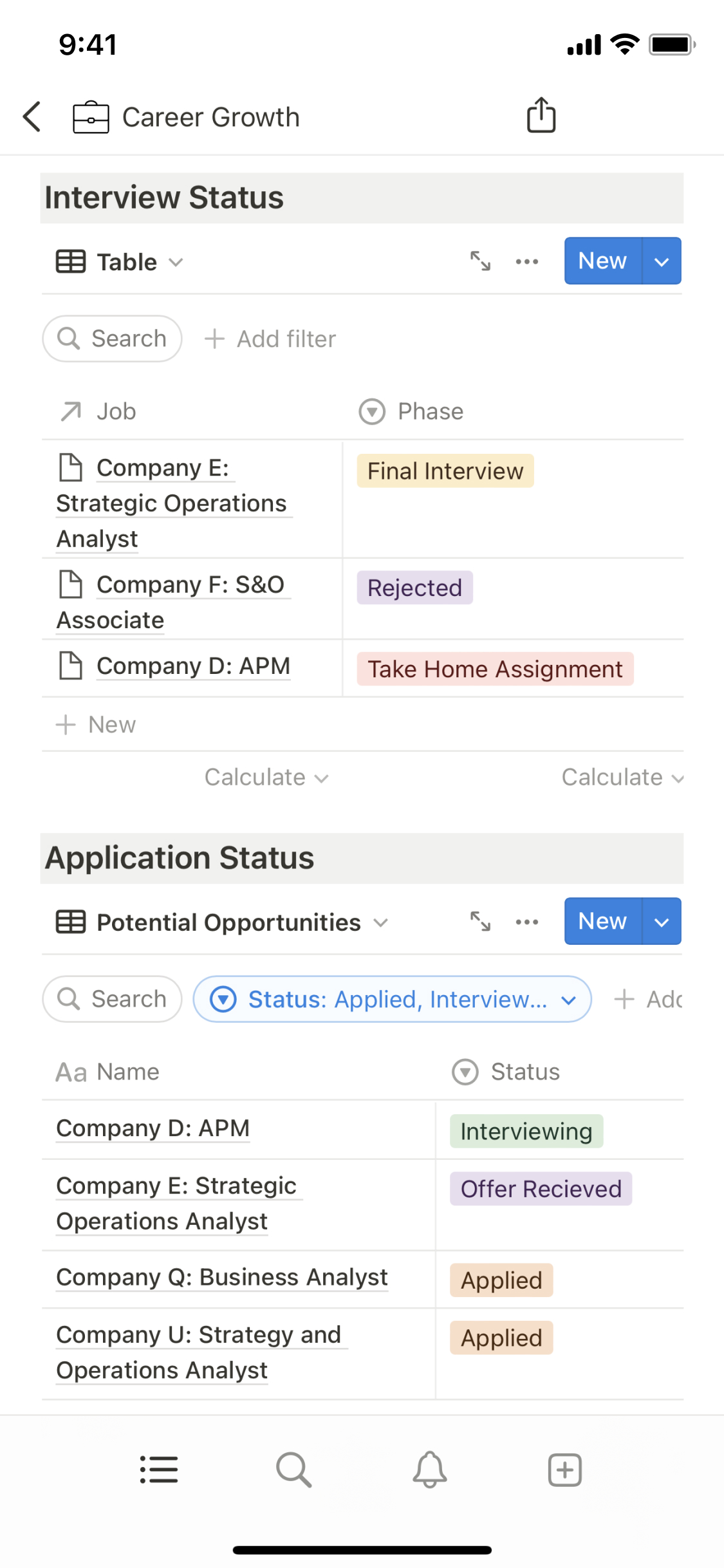Expand Interview Status table to full page
724x1568 pixels.
coord(480,261)
